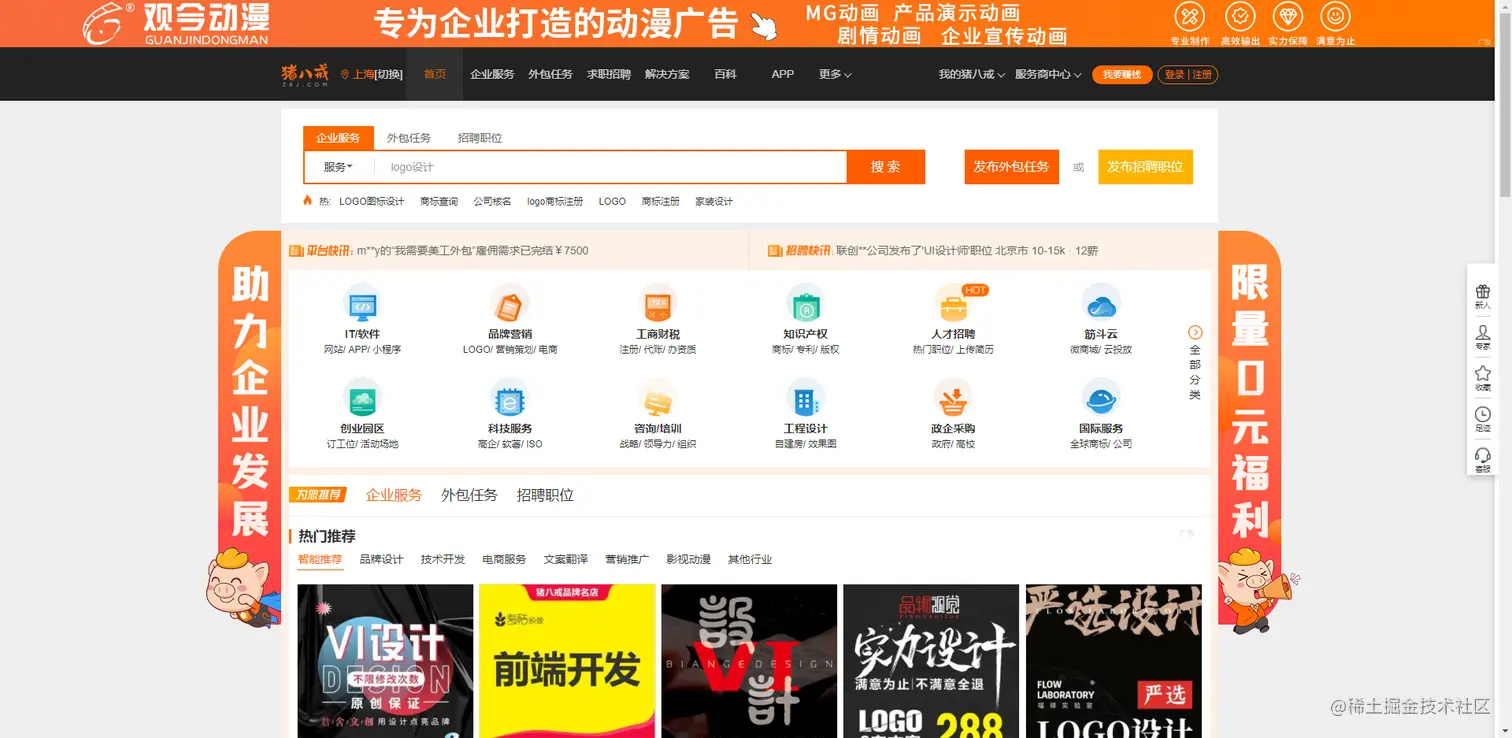Select 外包任务 tab beside 为您推荐
Screen dimensions: 1512x738
point(469,495)
